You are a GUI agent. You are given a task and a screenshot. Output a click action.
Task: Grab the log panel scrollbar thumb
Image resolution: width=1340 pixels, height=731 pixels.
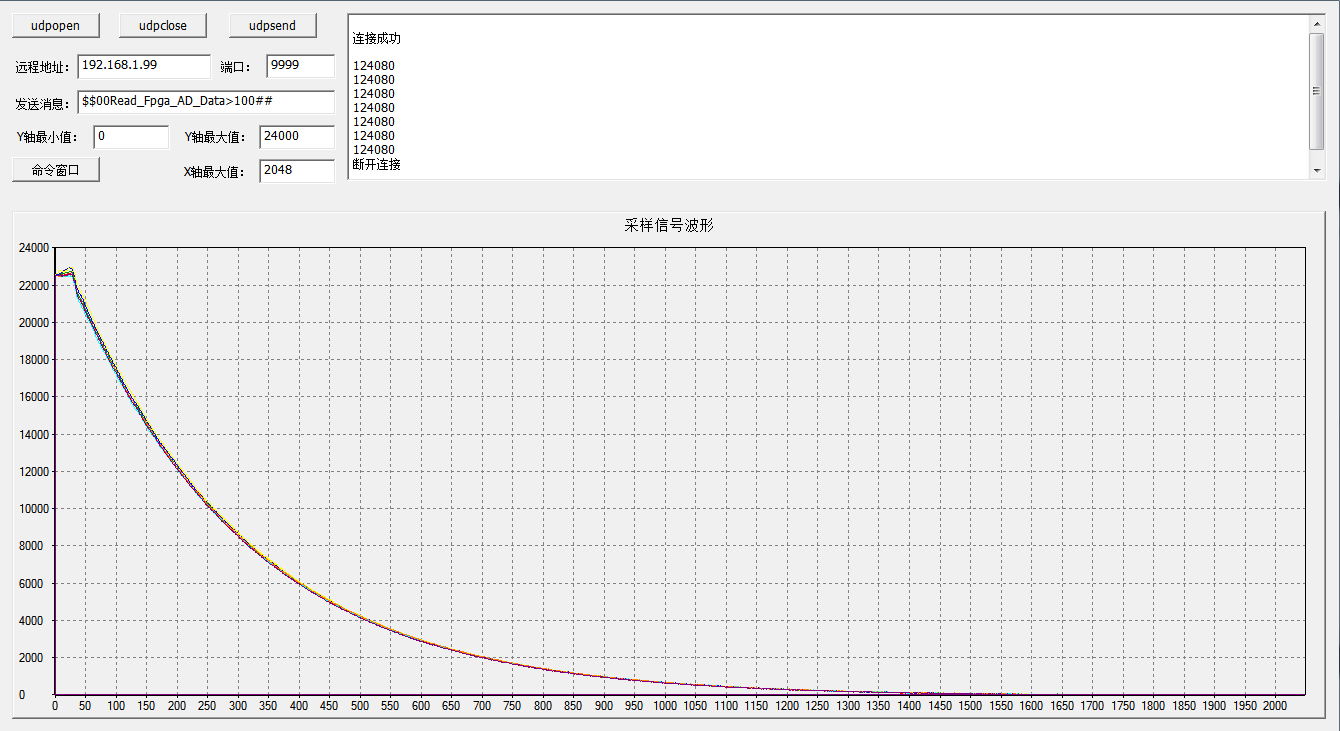click(1316, 90)
